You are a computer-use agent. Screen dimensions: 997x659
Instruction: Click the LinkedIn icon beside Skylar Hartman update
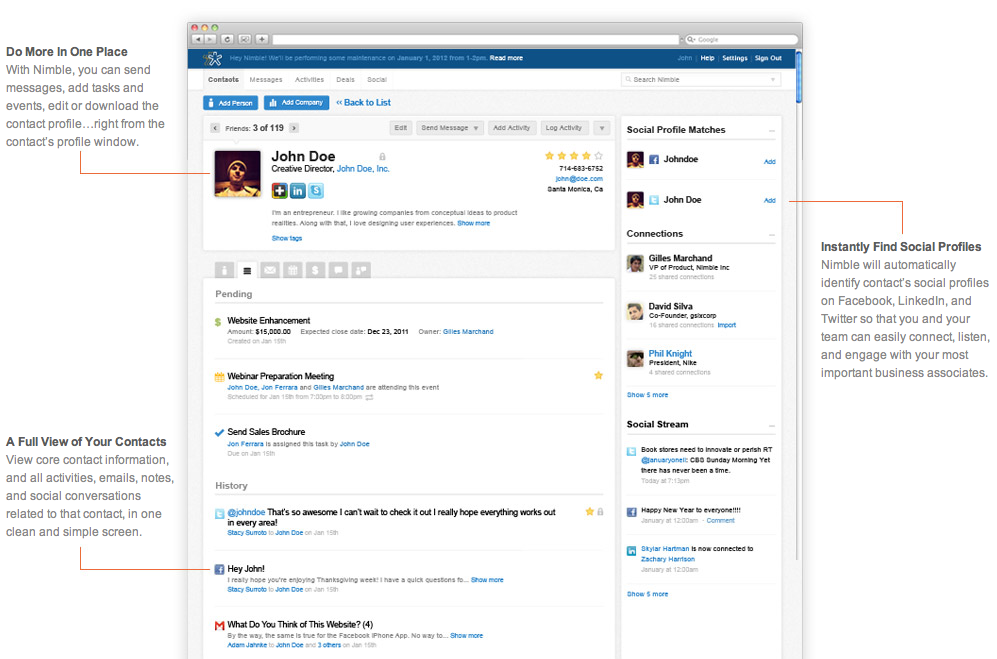pos(631,551)
